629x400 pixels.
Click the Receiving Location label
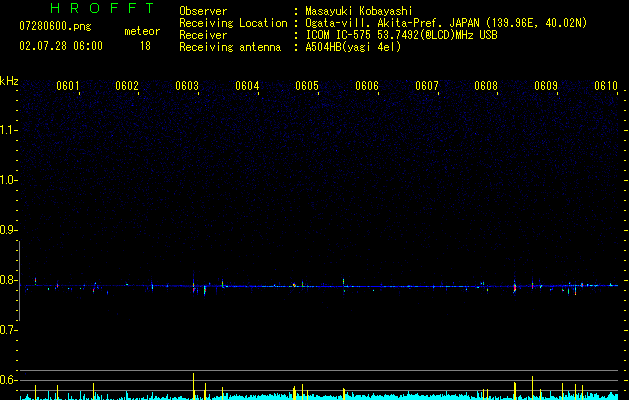tap(233, 23)
